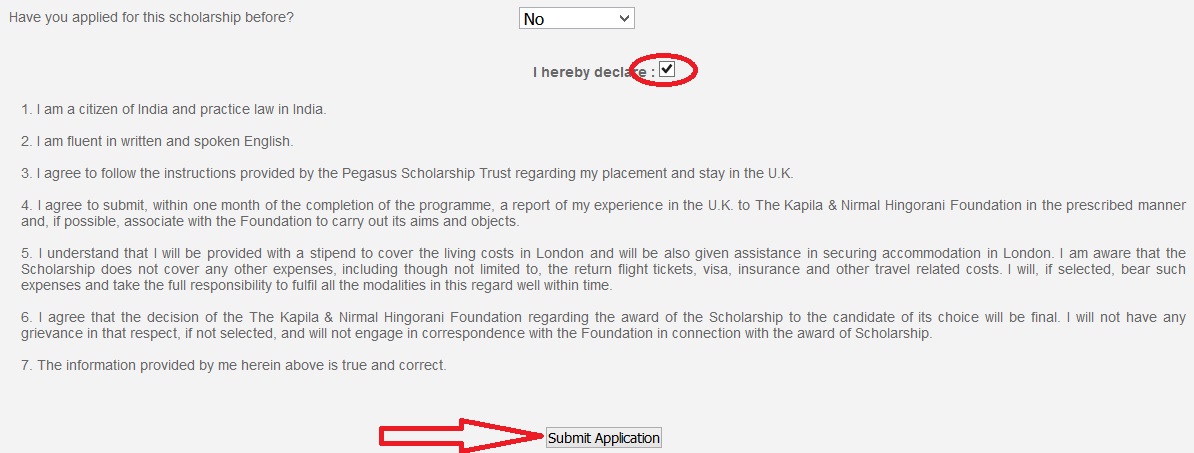1194x453 pixels.
Task: Click the "Have you applied for this scholarship before?" label
Action: click(x=151, y=18)
